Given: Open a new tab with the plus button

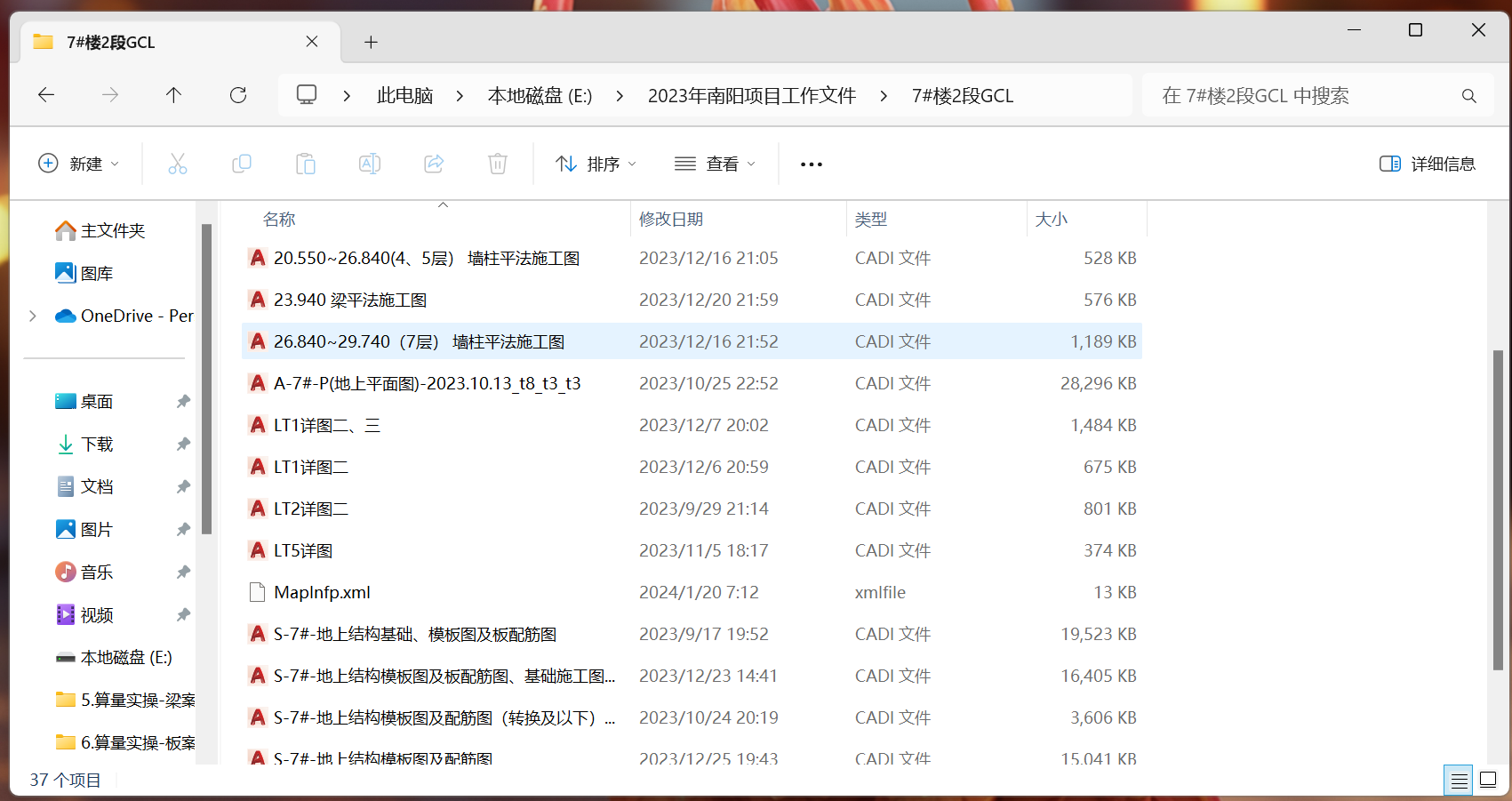Looking at the screenshot, I should click(372, 42).
